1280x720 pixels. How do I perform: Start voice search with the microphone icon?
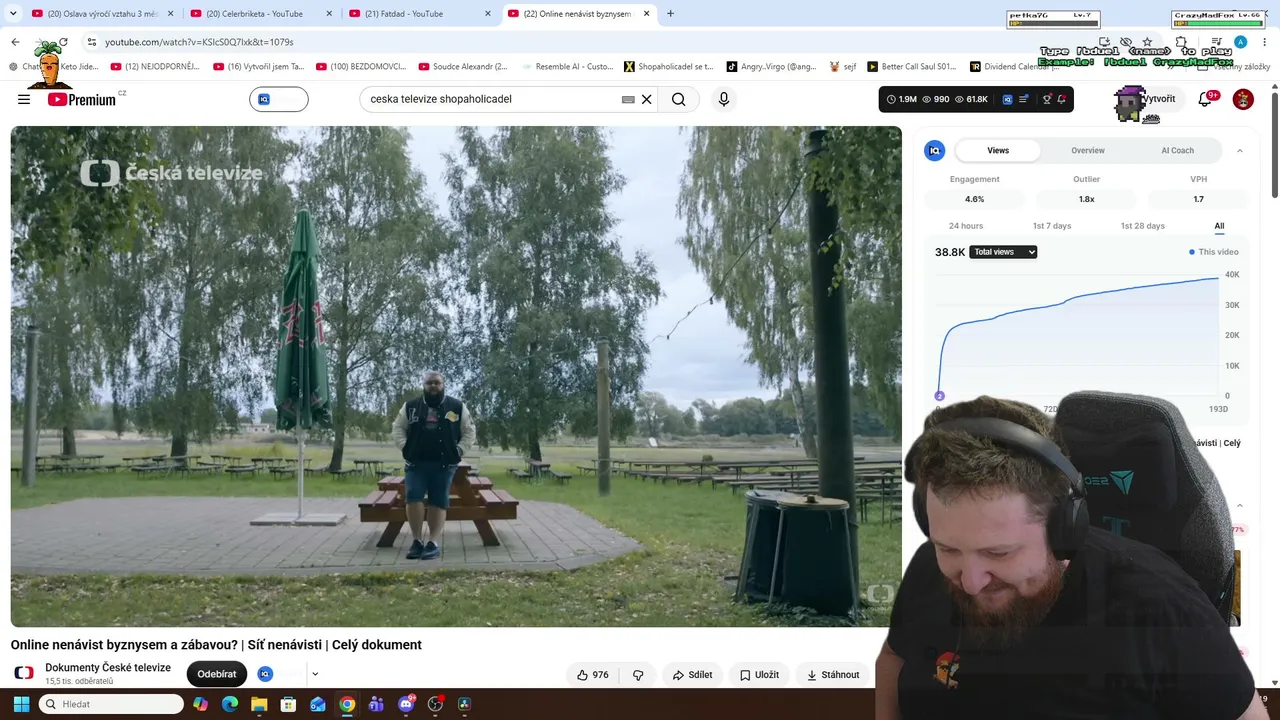coord(724,99)
